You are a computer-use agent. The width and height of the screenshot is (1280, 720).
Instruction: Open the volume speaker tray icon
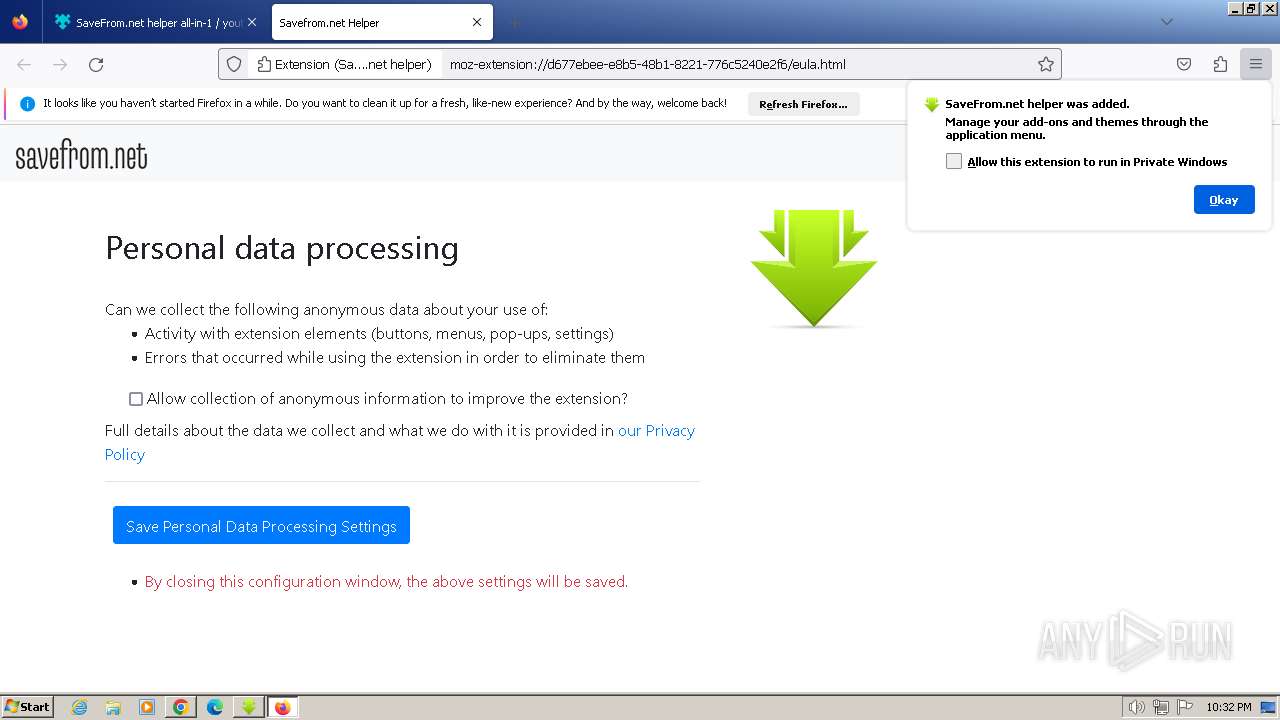point(1136,707)
